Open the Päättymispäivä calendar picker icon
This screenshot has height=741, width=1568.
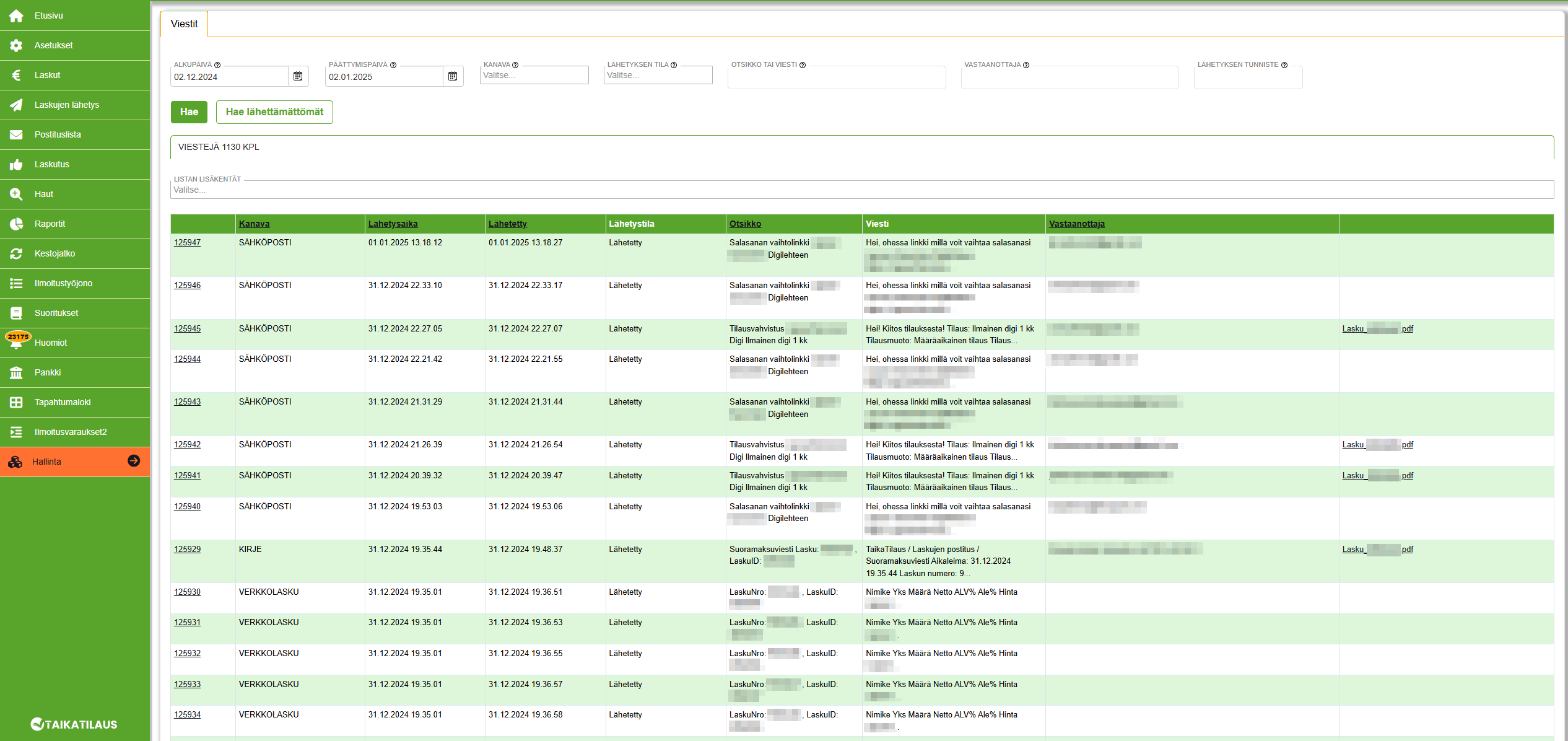coord(453,76)
